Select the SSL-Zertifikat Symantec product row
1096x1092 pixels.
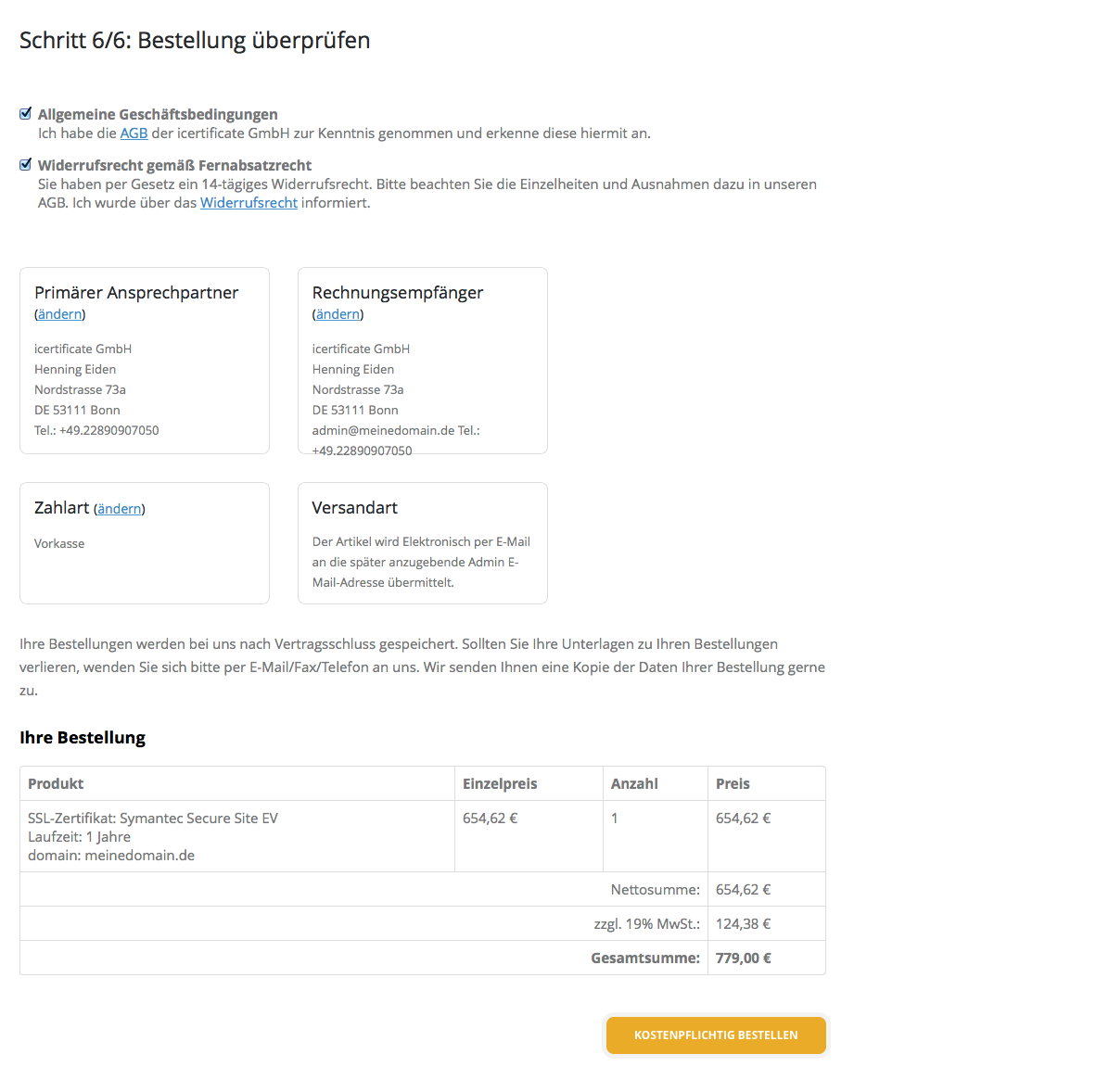click(x=153, y=836)
